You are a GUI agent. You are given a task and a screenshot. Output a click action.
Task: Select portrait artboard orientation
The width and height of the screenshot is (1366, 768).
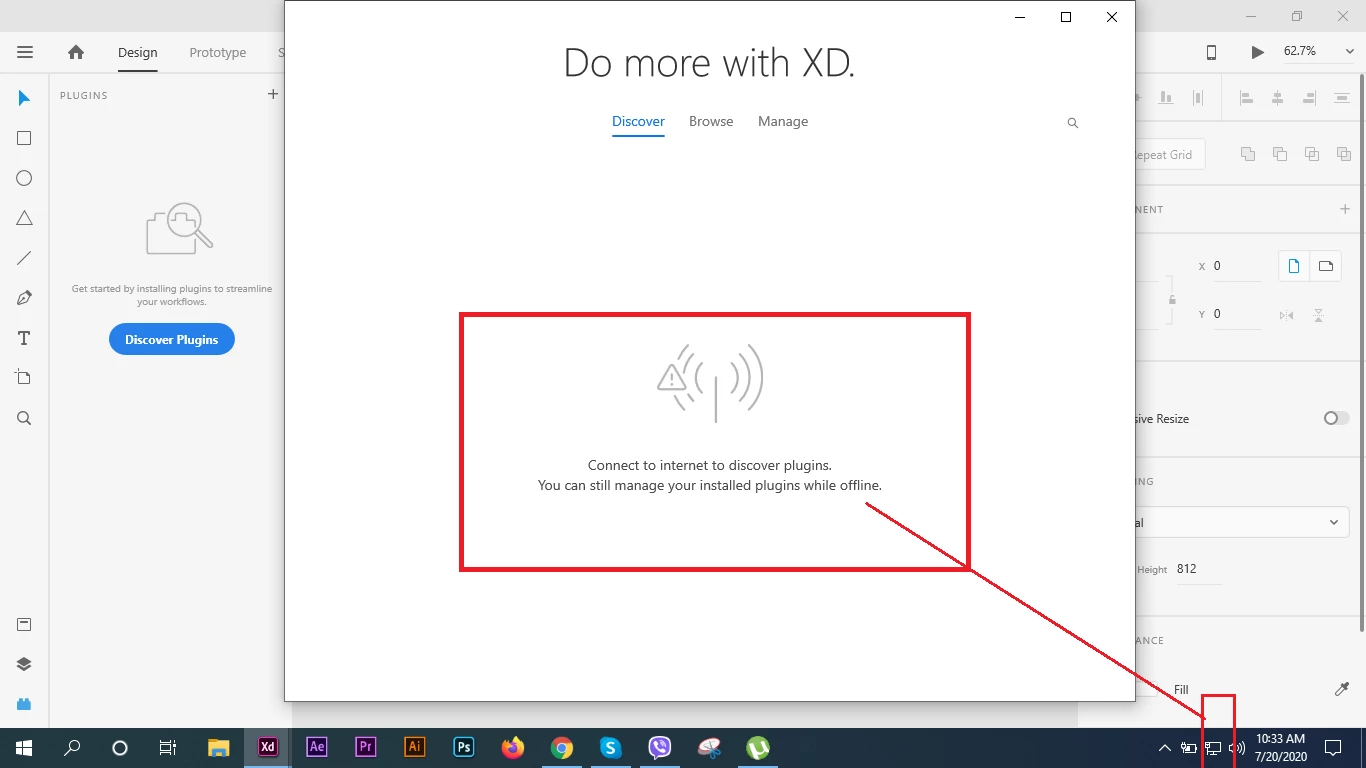tap(1294, 266)
